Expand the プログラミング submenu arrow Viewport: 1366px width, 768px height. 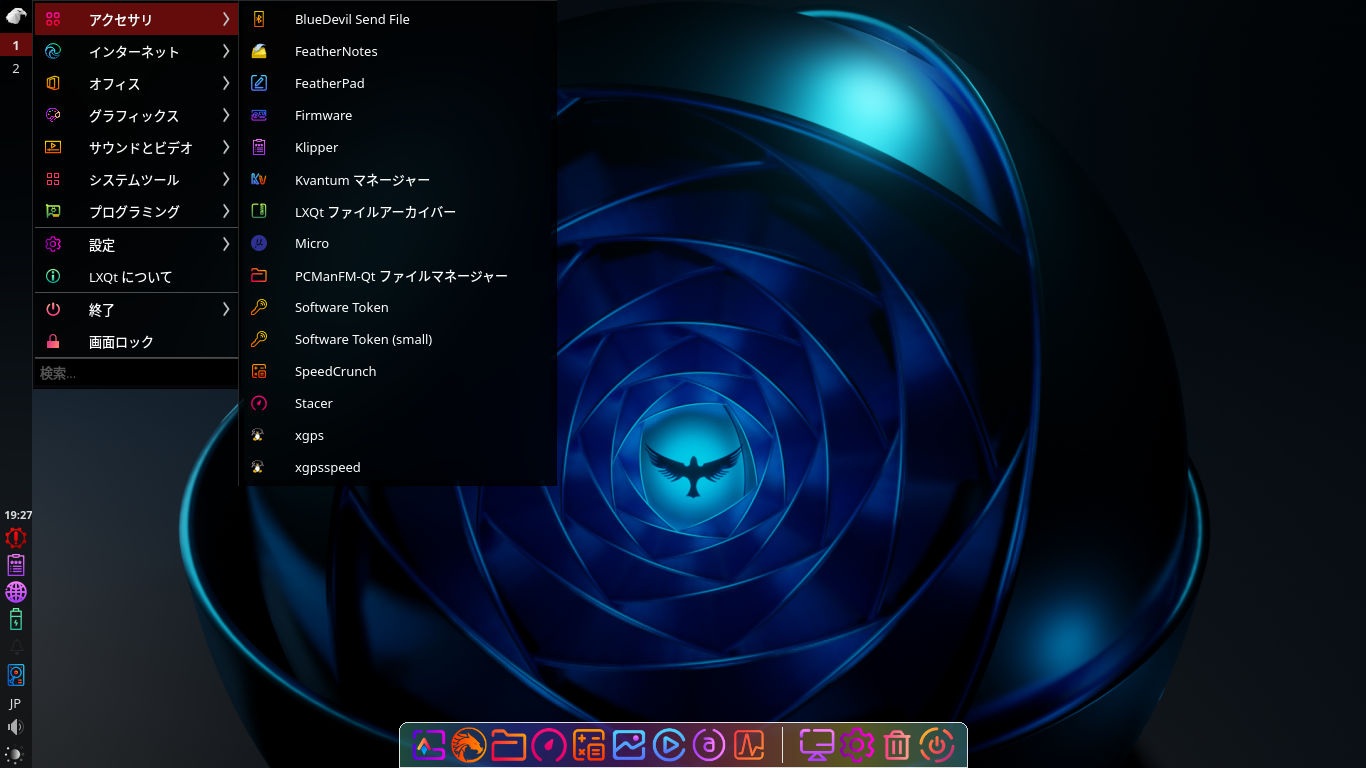(x=226, y=211)
